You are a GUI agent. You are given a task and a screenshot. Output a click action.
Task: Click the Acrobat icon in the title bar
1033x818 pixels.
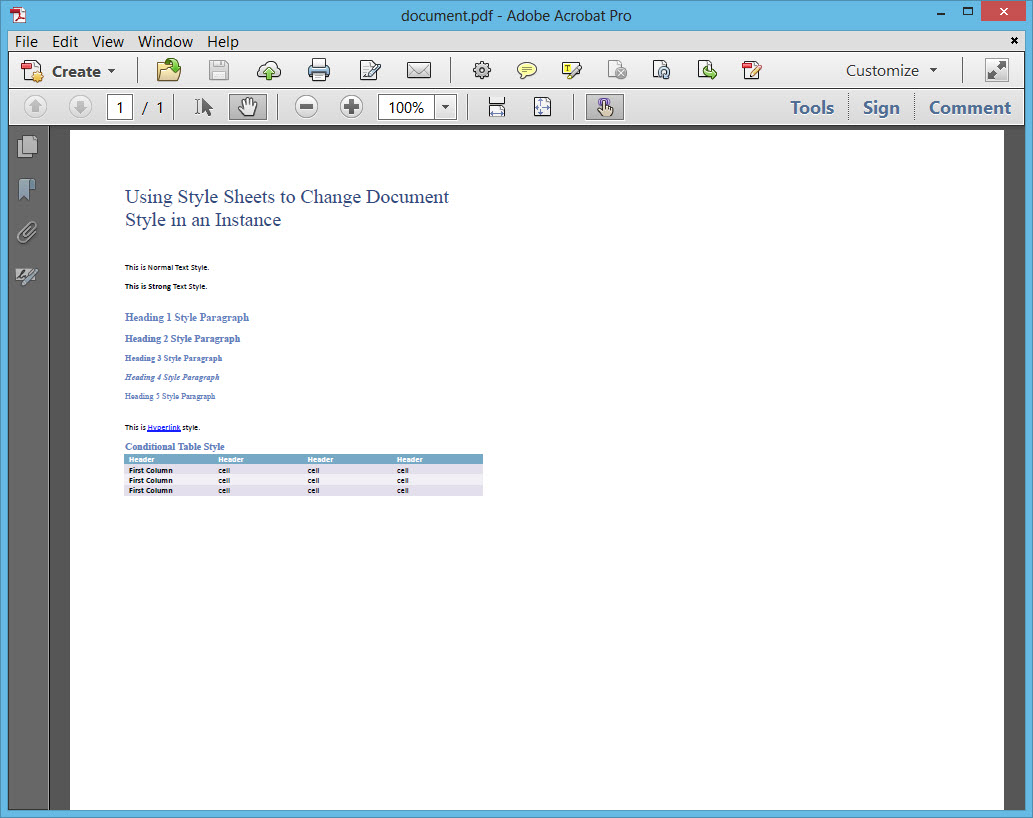(x=18, y=14)
